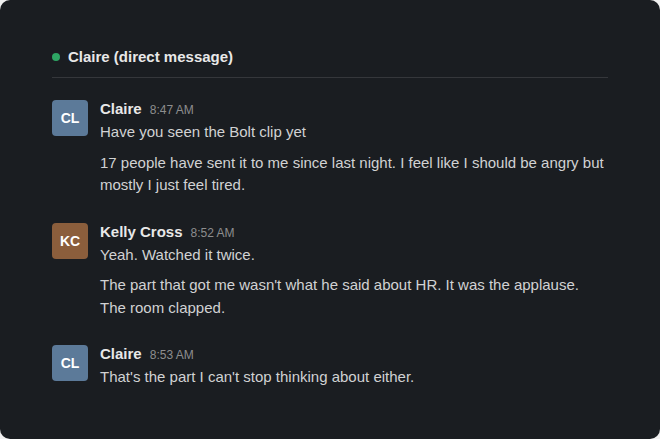Select the message starting '17 people have sent it'

click(x=352, y=174)
